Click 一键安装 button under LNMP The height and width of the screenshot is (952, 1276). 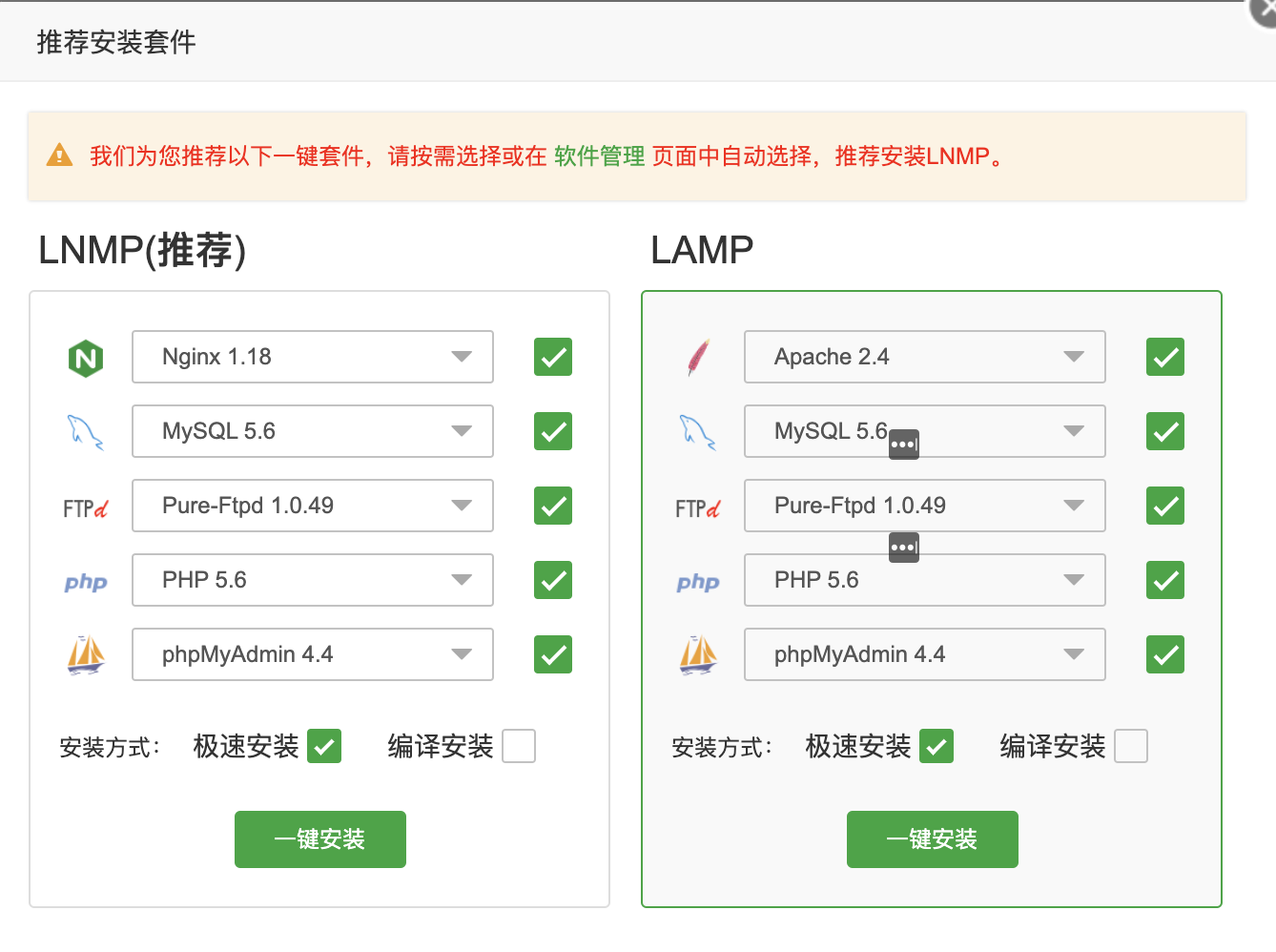point(320,839)
